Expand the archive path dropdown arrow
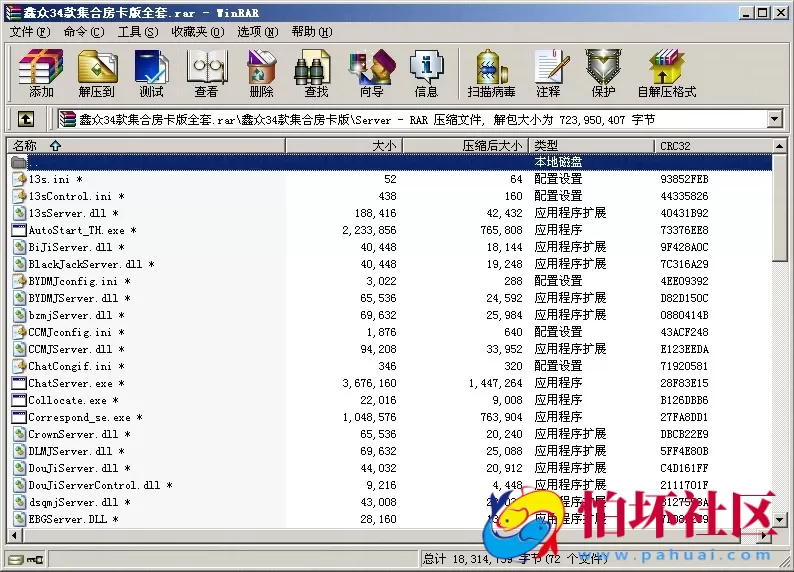Screen dimensions: 794x572 tap(774, 120)
